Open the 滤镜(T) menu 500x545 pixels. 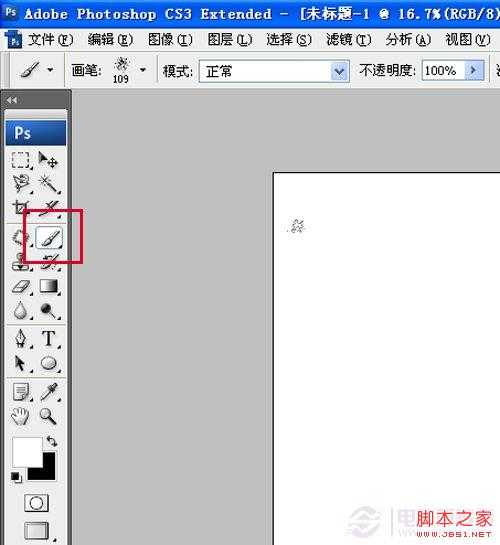pyautogui.click(x=349, y=40)
